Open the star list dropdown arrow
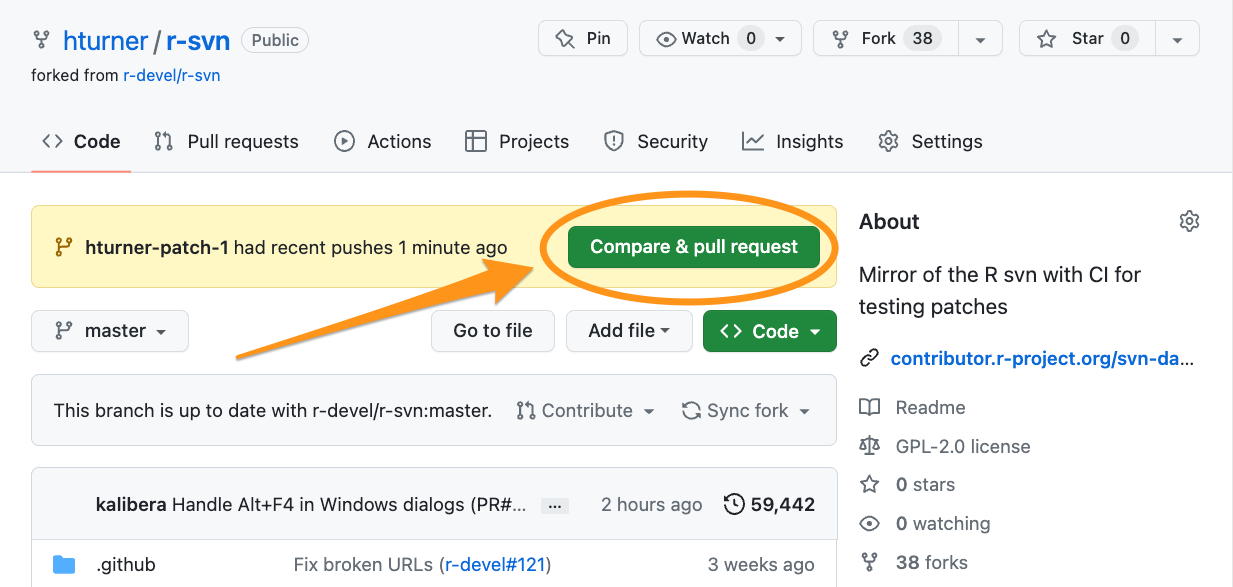This screenshot has height=587, width=1233. point(1177,39)
